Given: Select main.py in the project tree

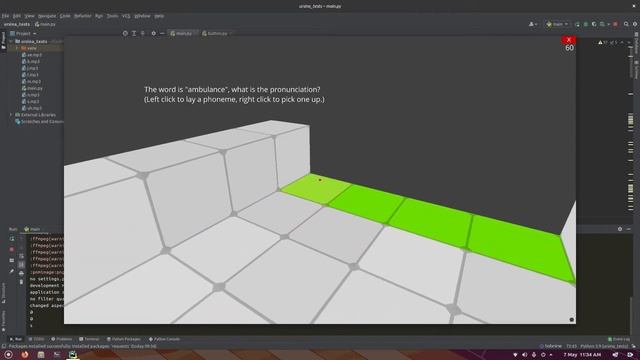Looking at the screenshot, I should pos(32,88).
